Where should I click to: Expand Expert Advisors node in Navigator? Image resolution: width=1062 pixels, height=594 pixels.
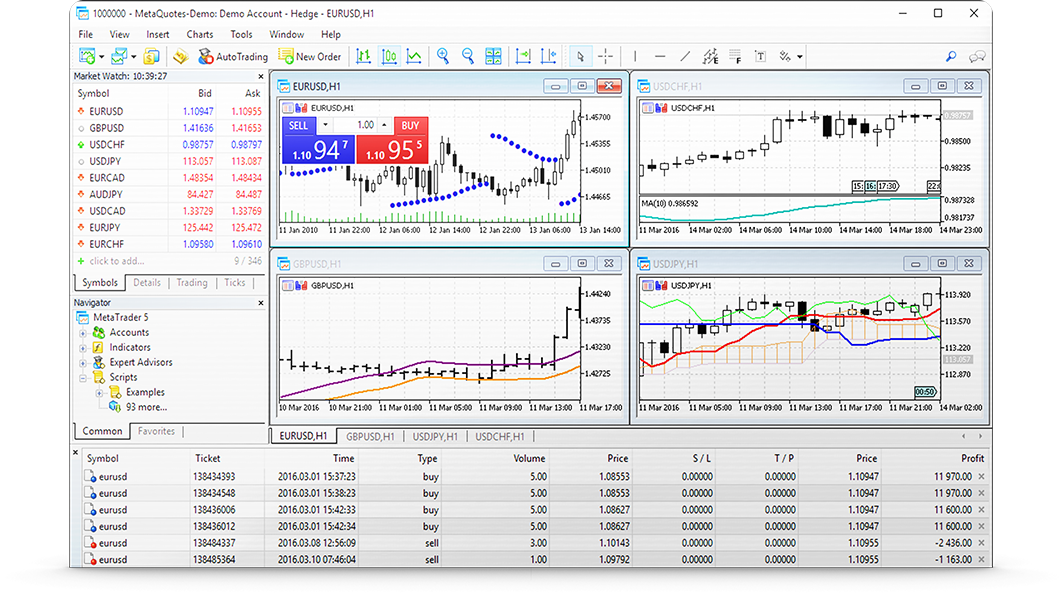pos(83,363)
